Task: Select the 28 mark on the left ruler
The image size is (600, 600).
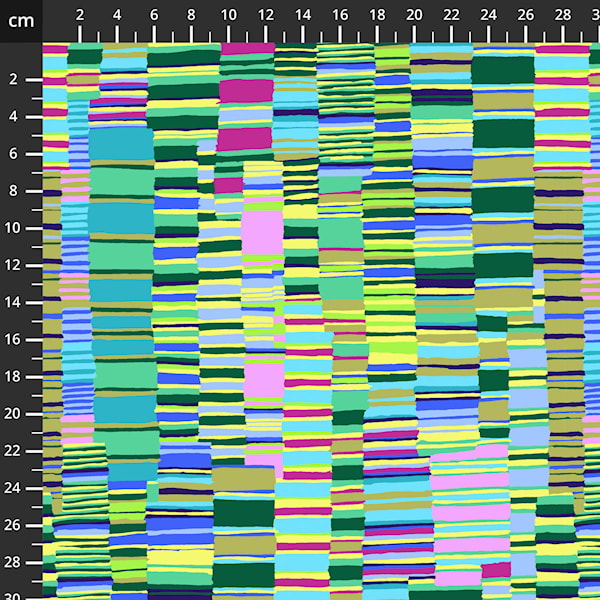Action: [x=14, y=562]
